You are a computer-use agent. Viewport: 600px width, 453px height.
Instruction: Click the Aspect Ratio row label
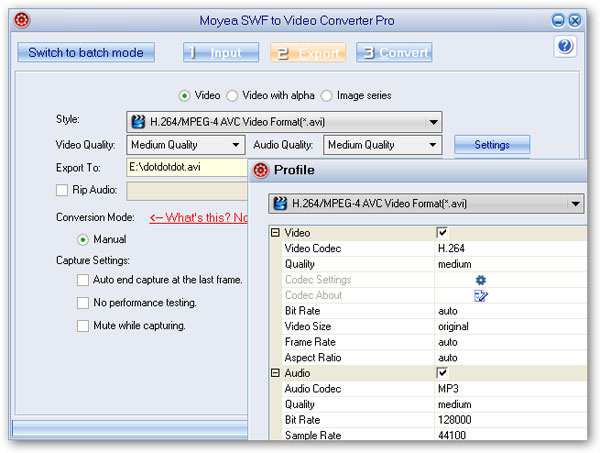pos(313,358)
